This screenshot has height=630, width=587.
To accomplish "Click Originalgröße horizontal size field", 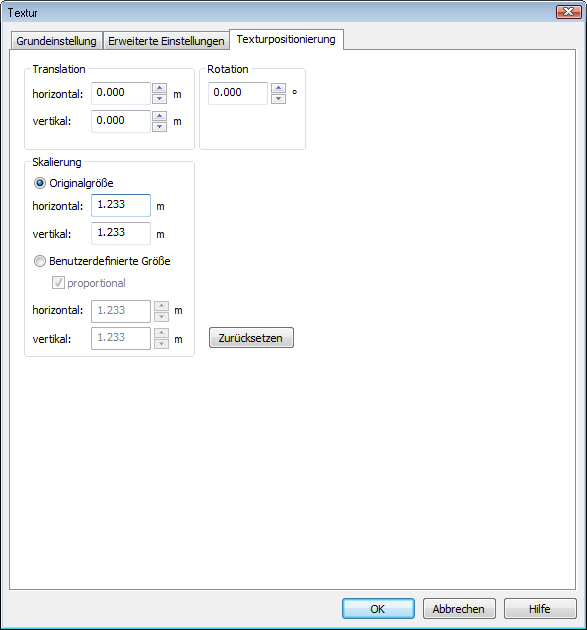I will [121, 205].
